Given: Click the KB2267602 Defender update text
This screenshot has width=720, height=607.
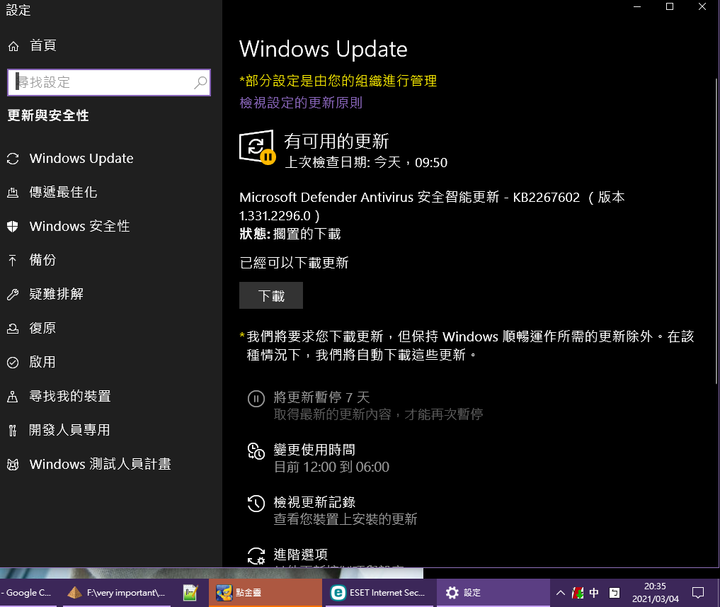Looking at the screenshot, I should [x=432, y=207].
